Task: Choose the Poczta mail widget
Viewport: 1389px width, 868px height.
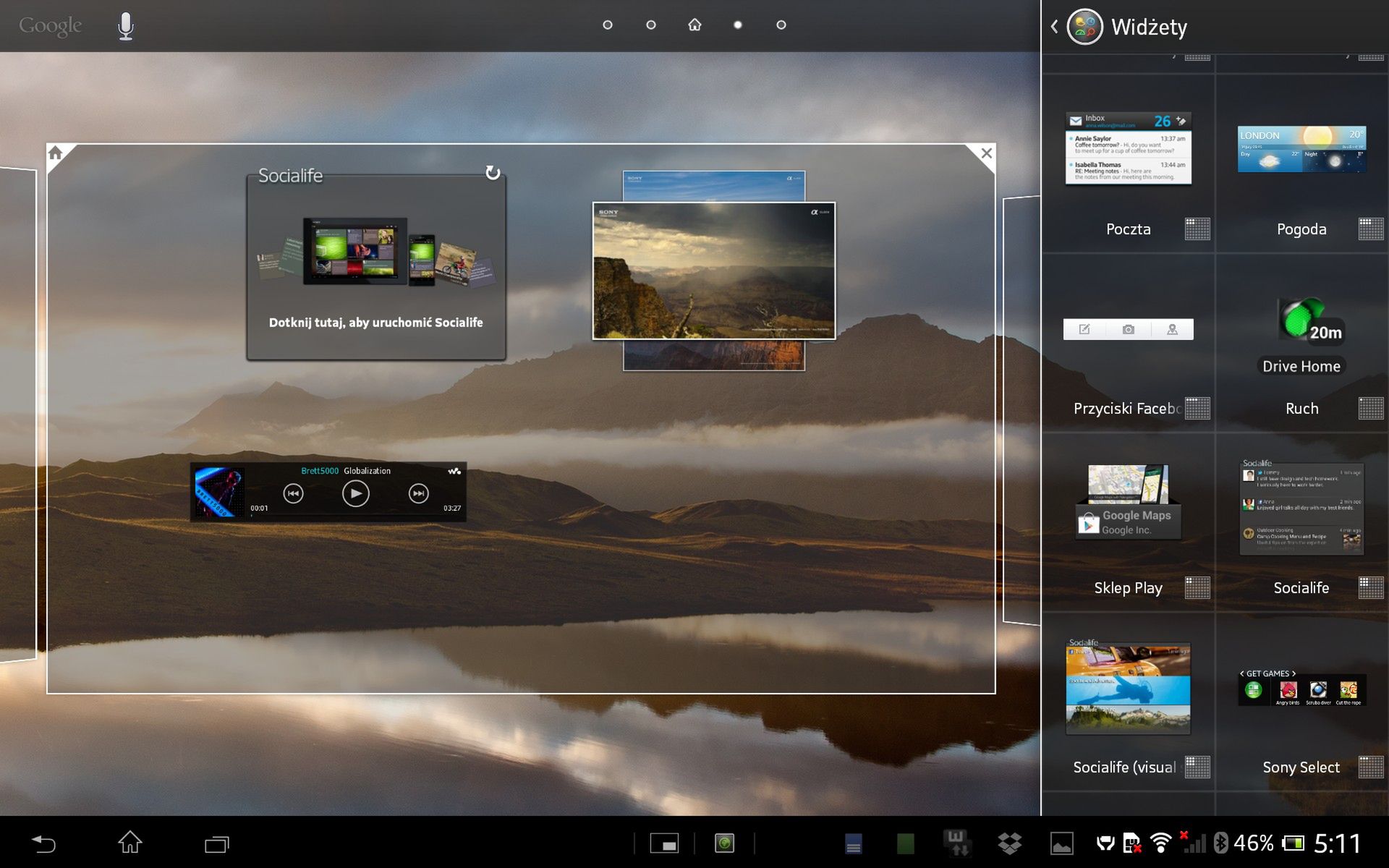Action: (1128, 149)
